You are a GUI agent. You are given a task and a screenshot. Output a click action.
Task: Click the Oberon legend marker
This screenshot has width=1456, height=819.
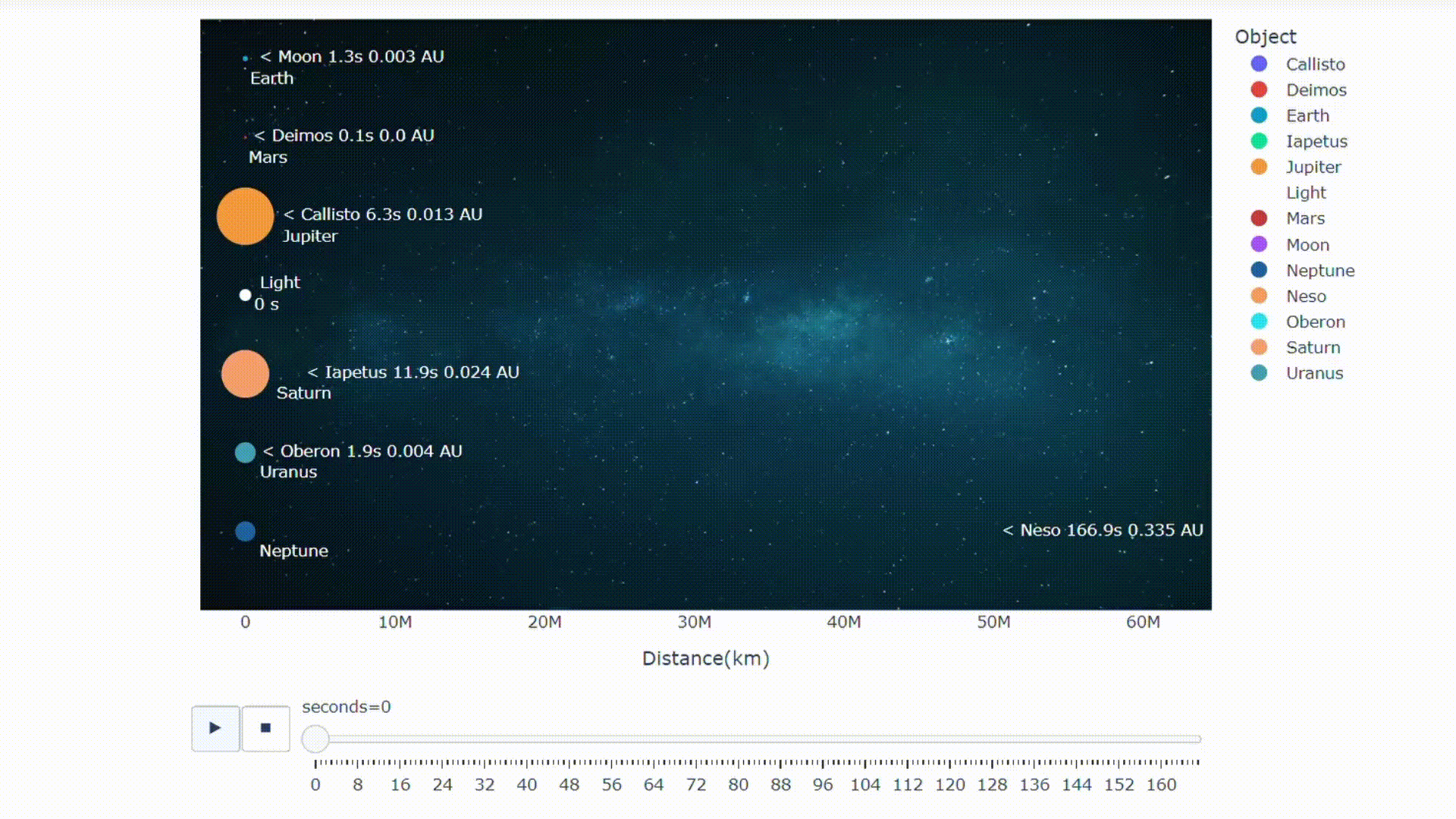(1259, 322)
